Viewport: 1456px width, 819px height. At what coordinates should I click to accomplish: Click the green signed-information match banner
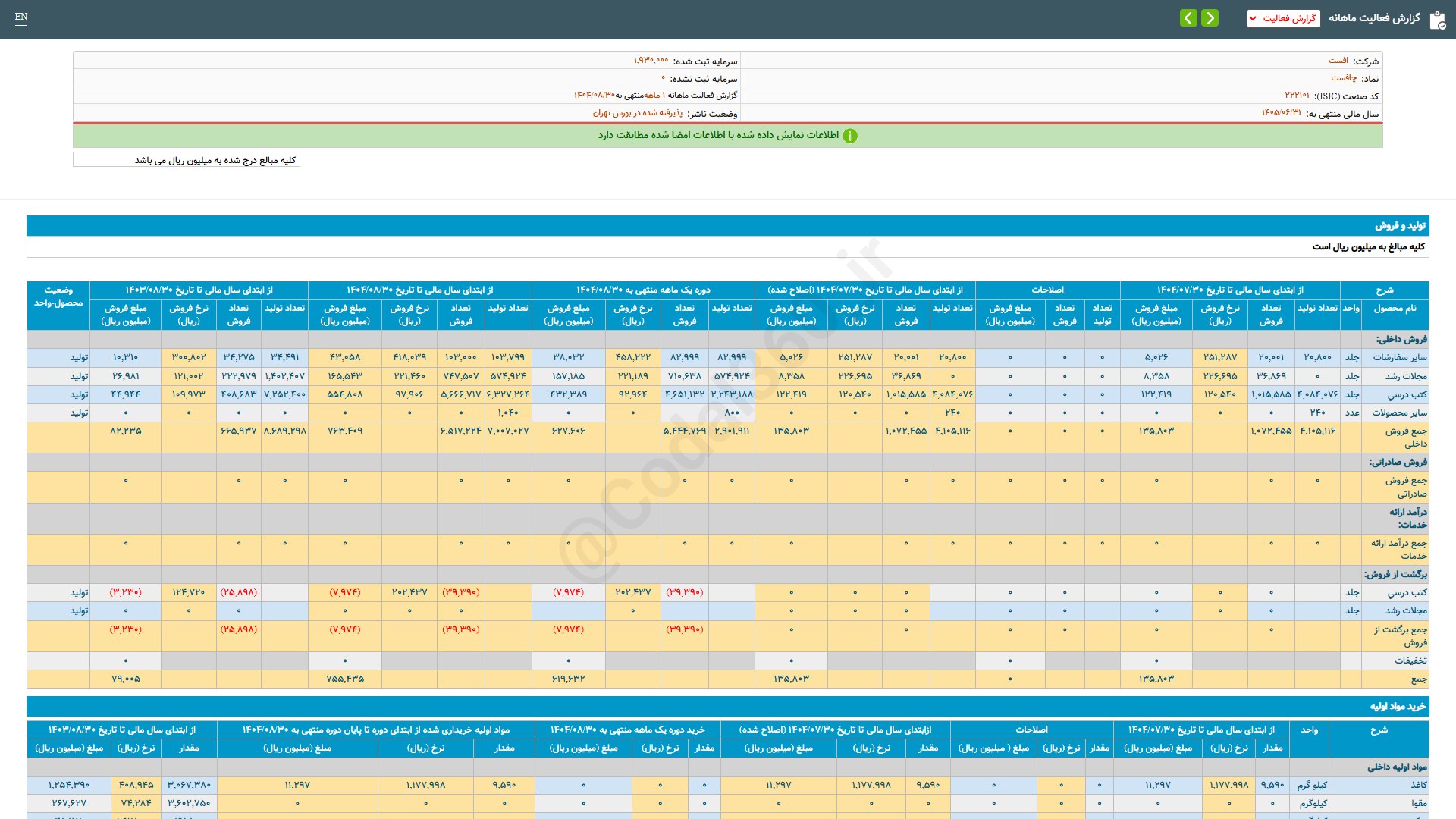[717, 136]
